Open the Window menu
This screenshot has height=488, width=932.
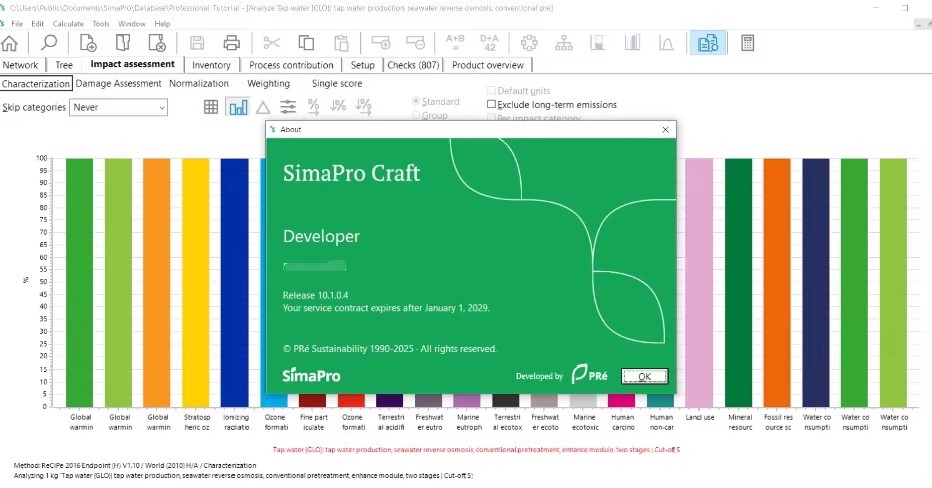pyautogui.click(x=131, y=24)
